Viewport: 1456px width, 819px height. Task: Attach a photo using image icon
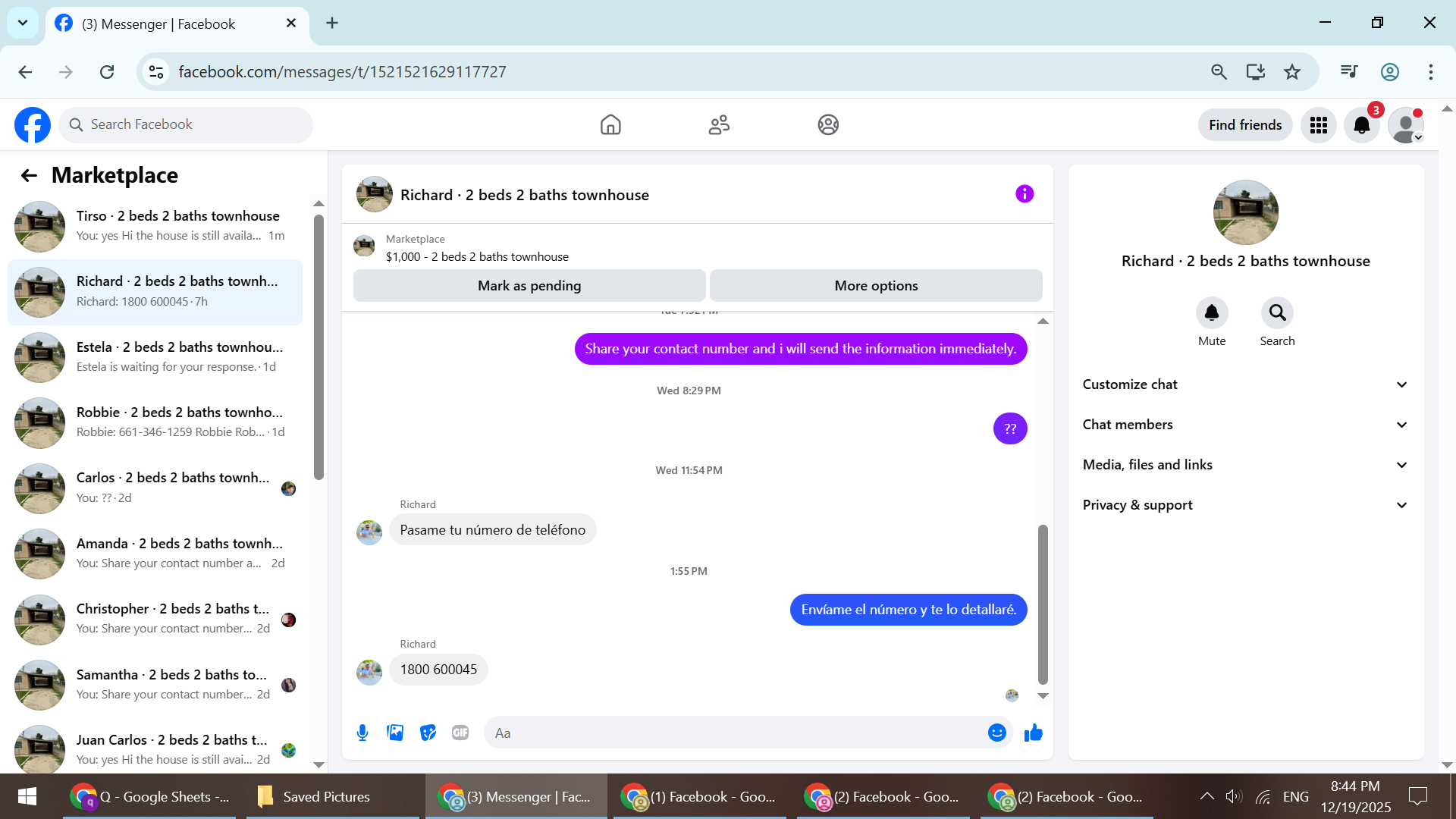pos(395,733)
